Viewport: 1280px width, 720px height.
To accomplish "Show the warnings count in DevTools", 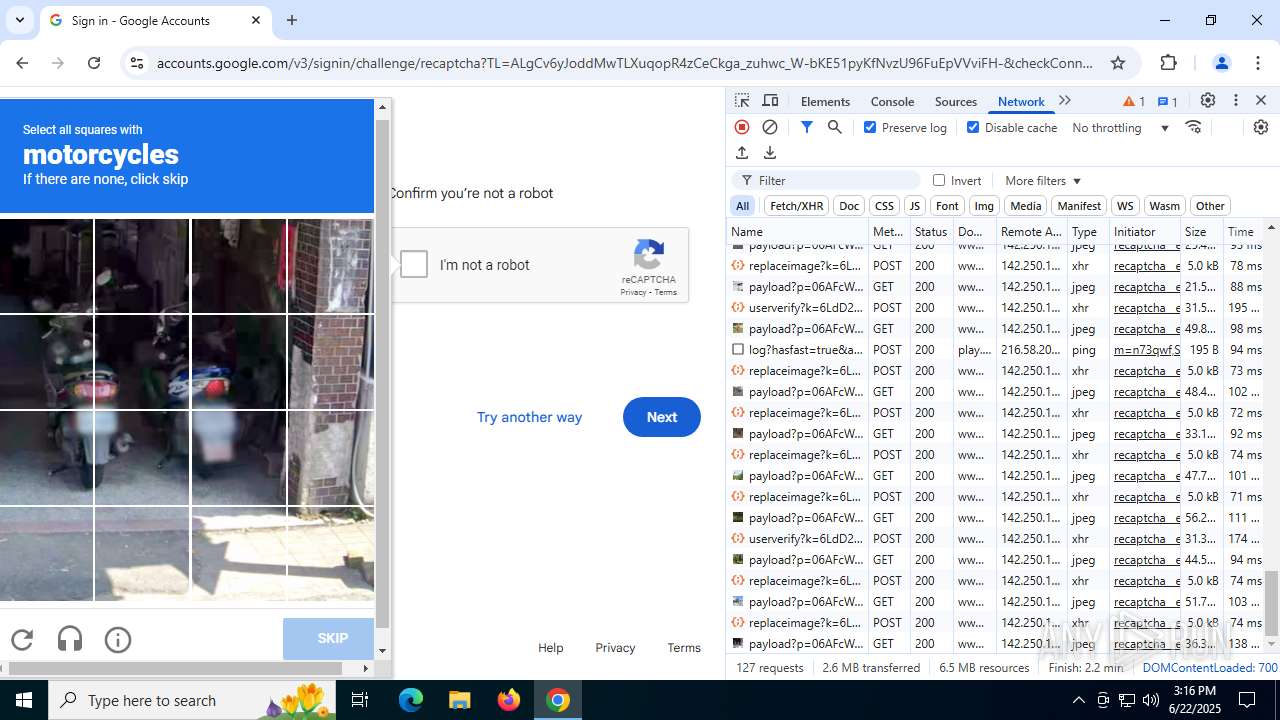I will tap(1134, 101).
